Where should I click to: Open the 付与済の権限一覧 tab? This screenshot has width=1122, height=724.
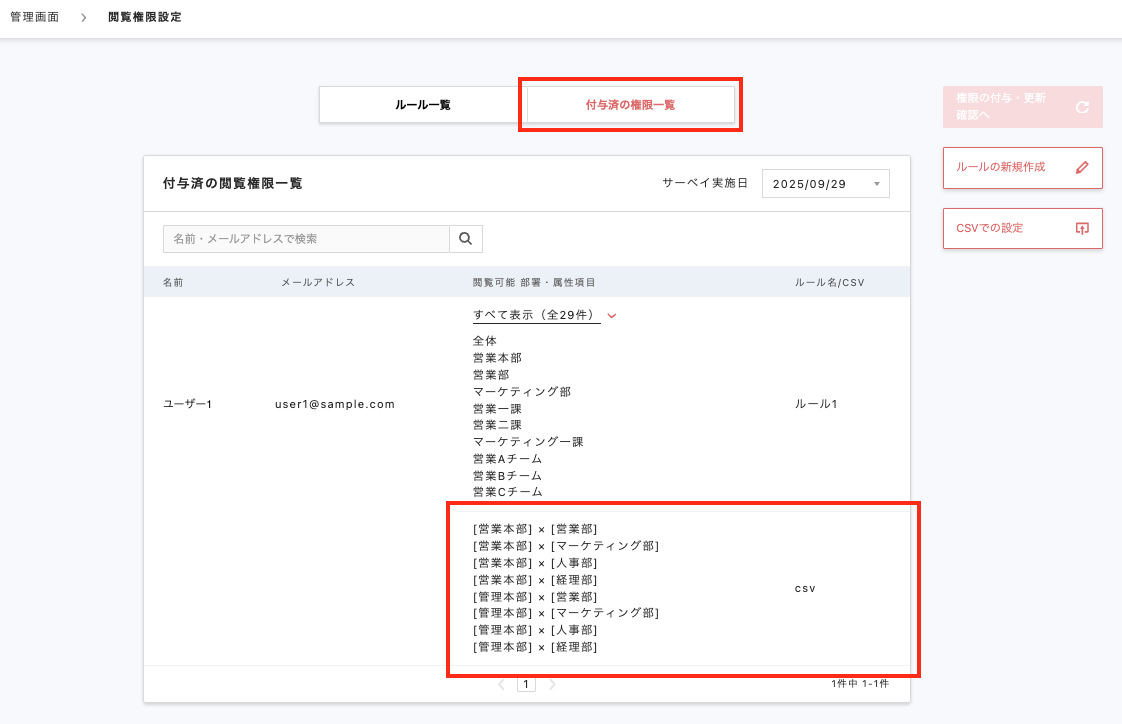point(630,104)
